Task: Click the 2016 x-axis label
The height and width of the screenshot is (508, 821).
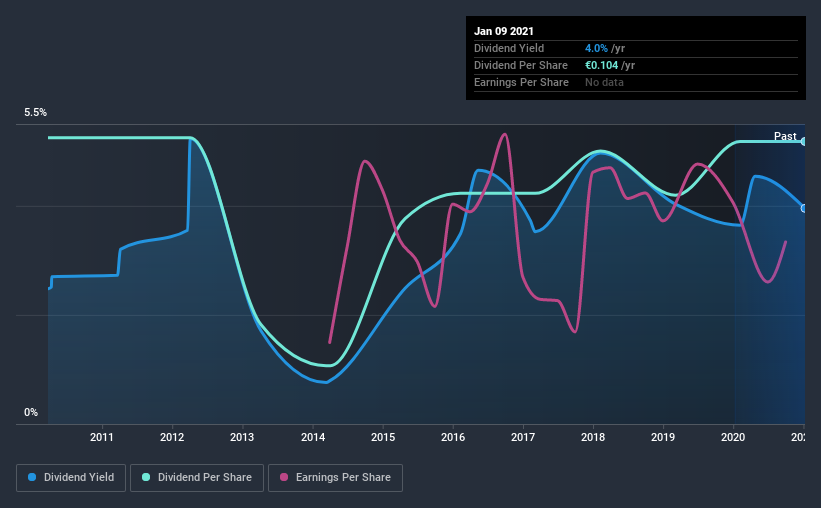Action: click(453, 437)
